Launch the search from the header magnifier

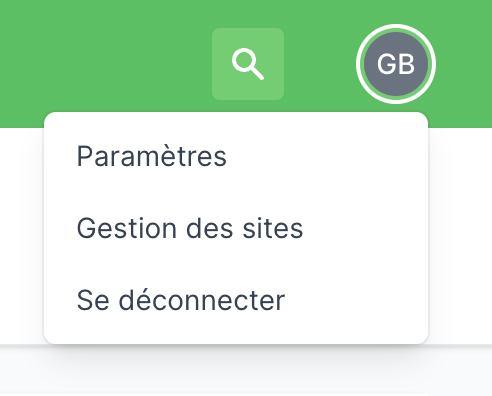click(x=248, y=64)
